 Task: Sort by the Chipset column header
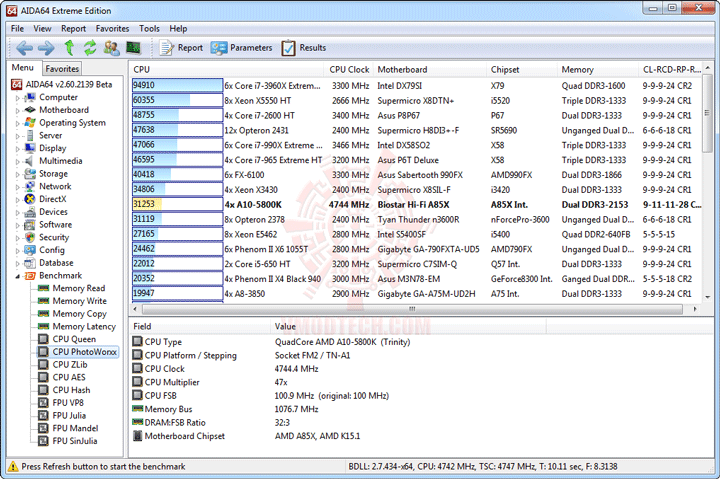523,69
